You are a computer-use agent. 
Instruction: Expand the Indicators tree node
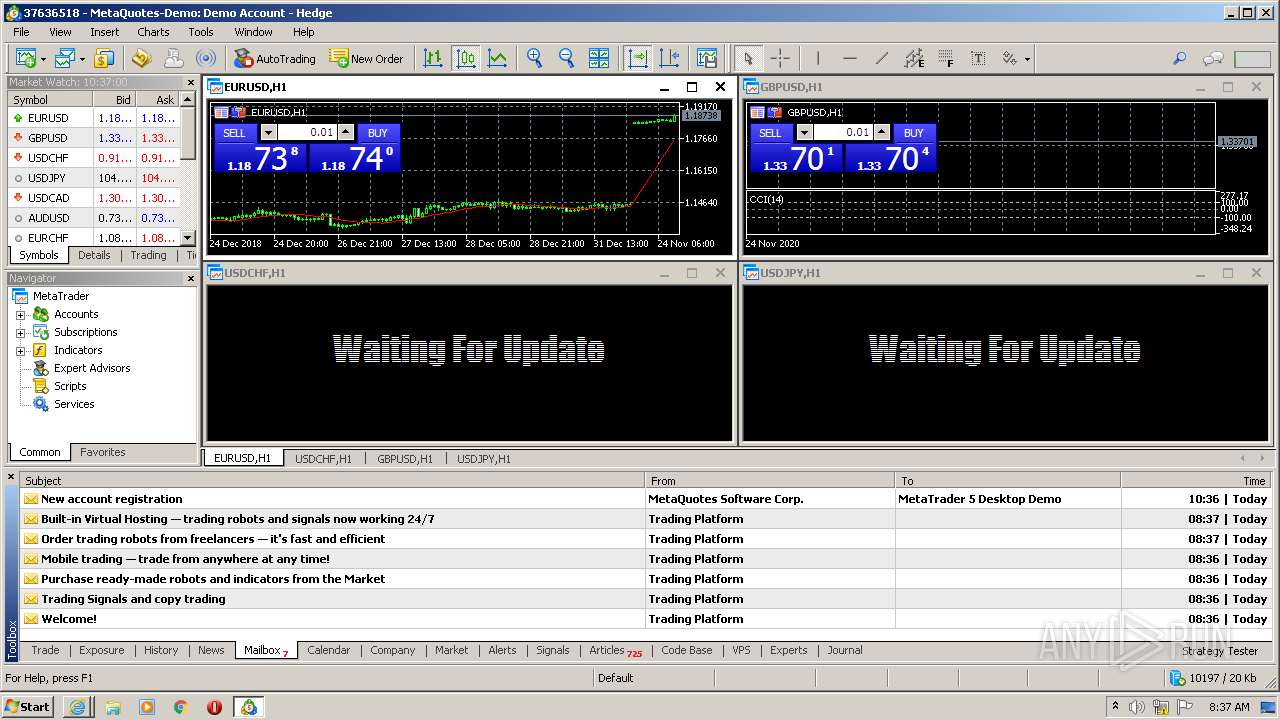click(x=20, y=351)
